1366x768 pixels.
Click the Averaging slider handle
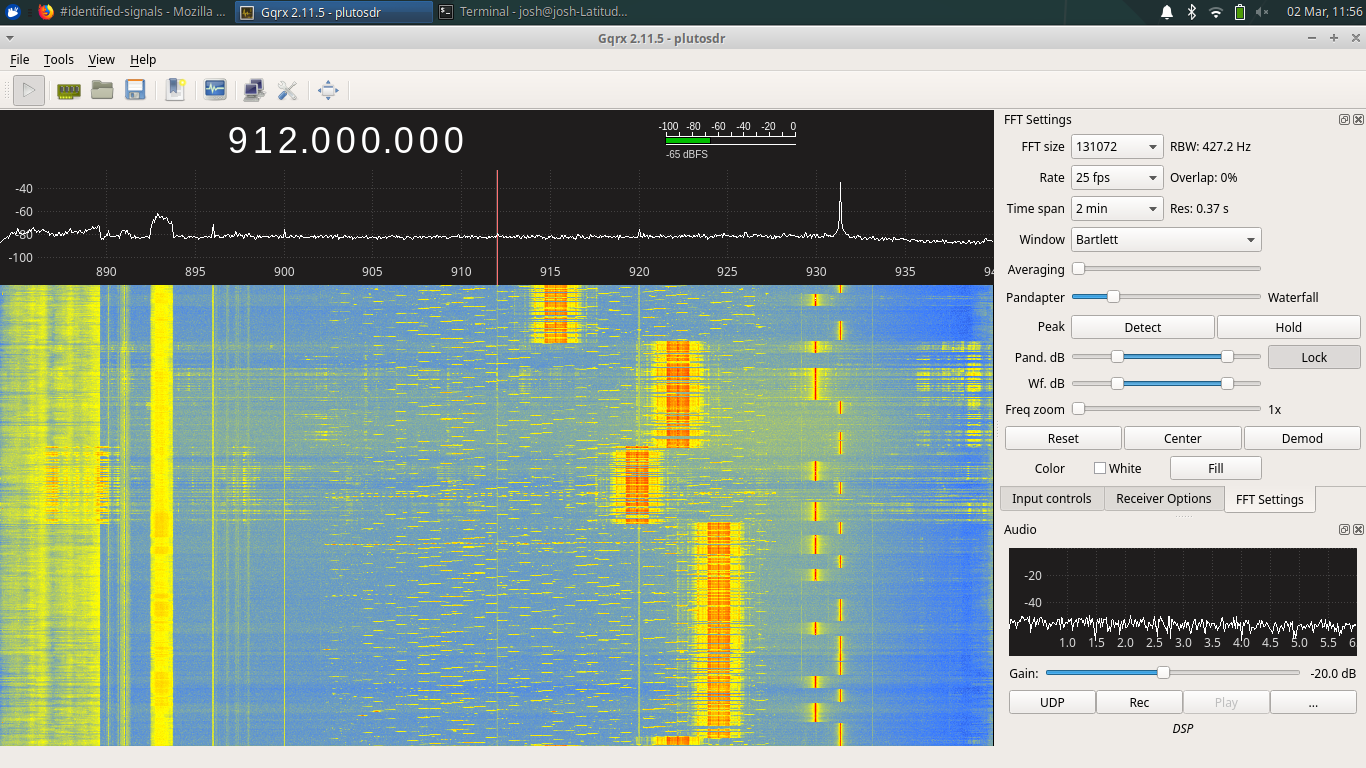(1078, 269)
